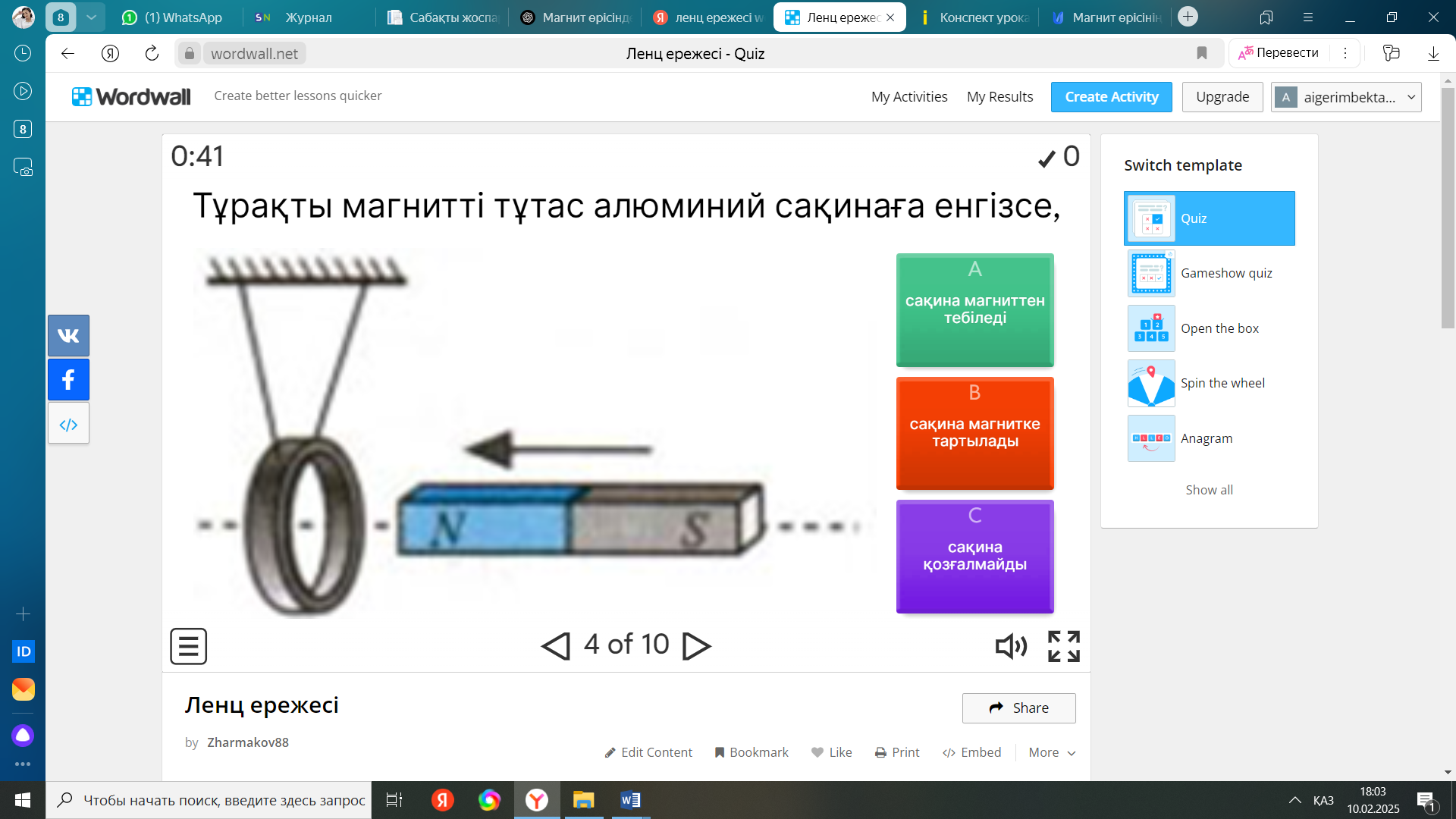The height and width of the screenshot is (819, 1456).
Task: Click the Create Activity button
Action: pyautogui.click(x=1111, y=97)
